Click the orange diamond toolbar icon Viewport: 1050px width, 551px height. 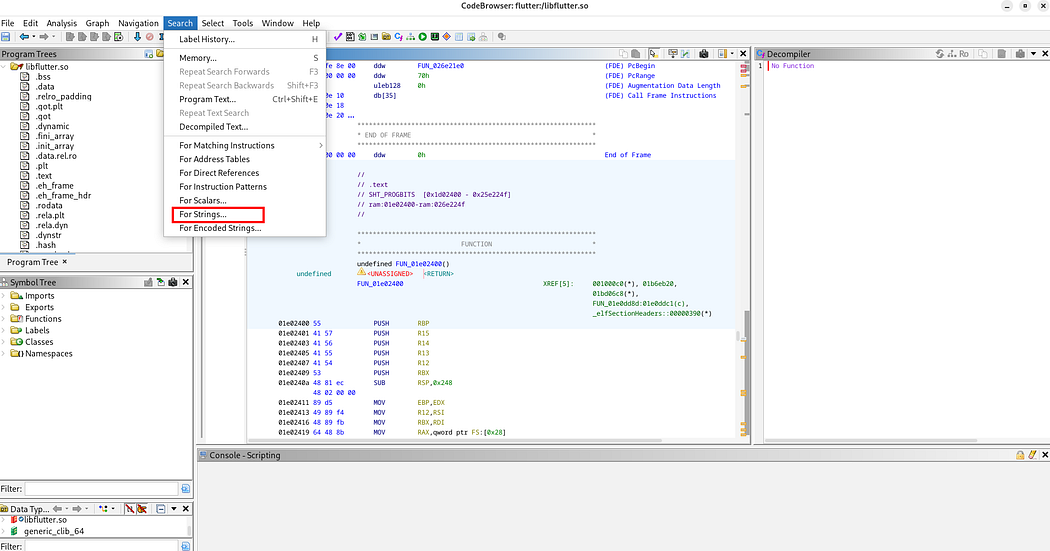pos(447,37)
